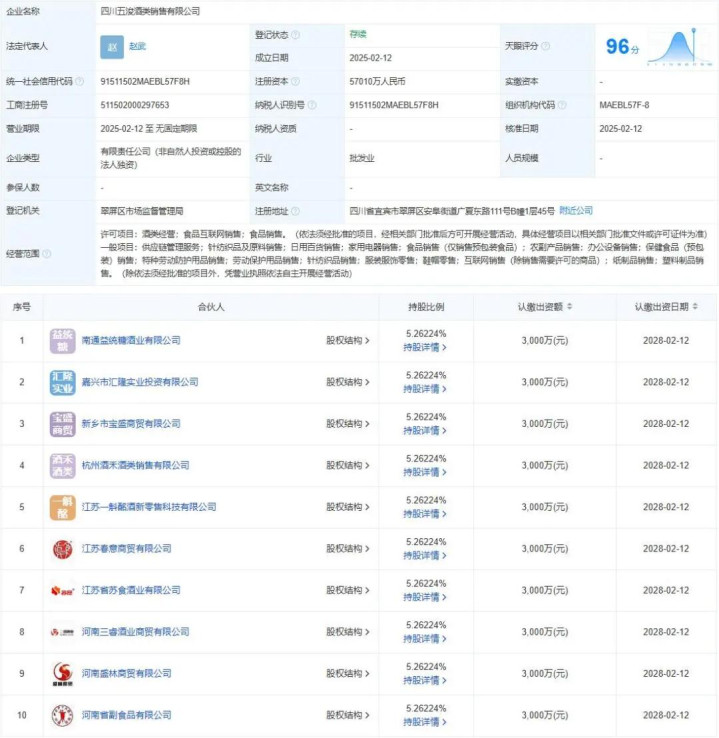This screenshot has width=719, height=738.
Task: Click logo of 江苏省苏食酒业有限公司
Action: [x=63, y=590]
